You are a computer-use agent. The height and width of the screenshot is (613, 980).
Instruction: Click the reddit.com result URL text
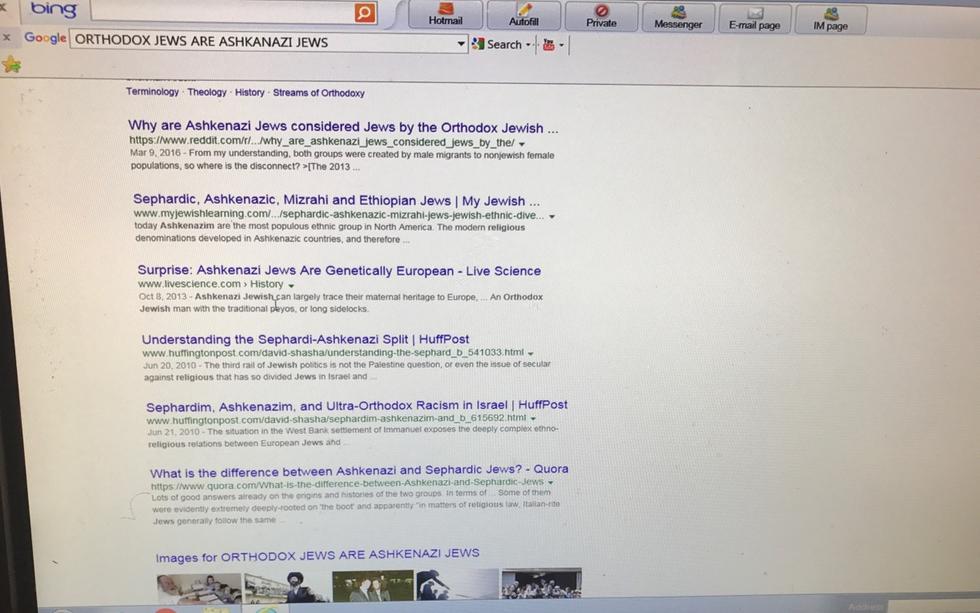(322, 142)
